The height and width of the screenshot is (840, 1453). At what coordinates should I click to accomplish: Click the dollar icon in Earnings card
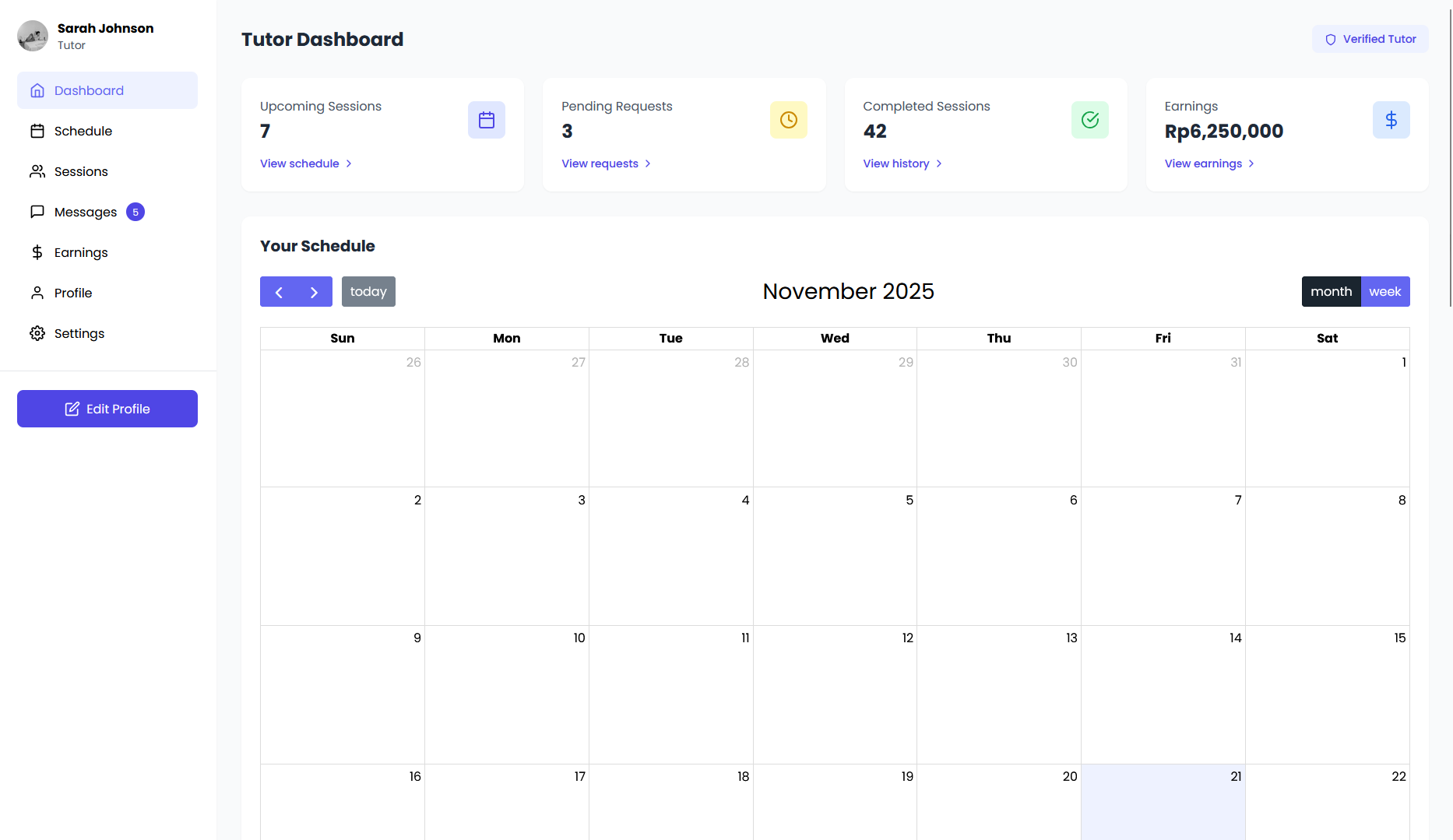click(1391, 120)
